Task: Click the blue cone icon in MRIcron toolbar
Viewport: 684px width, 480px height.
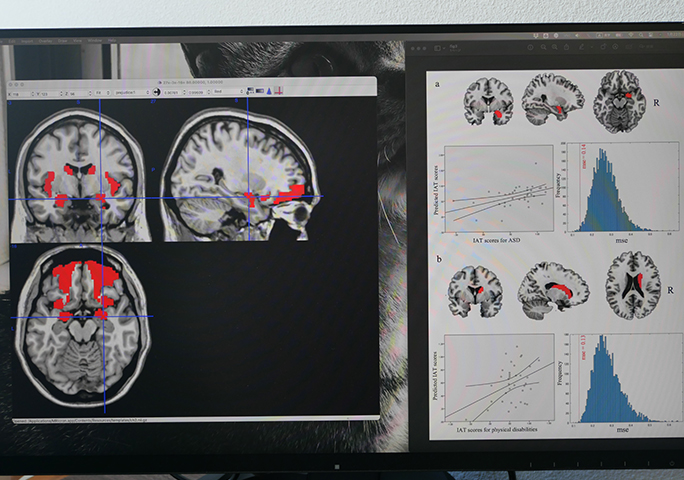Action: [x=269, y=91]
